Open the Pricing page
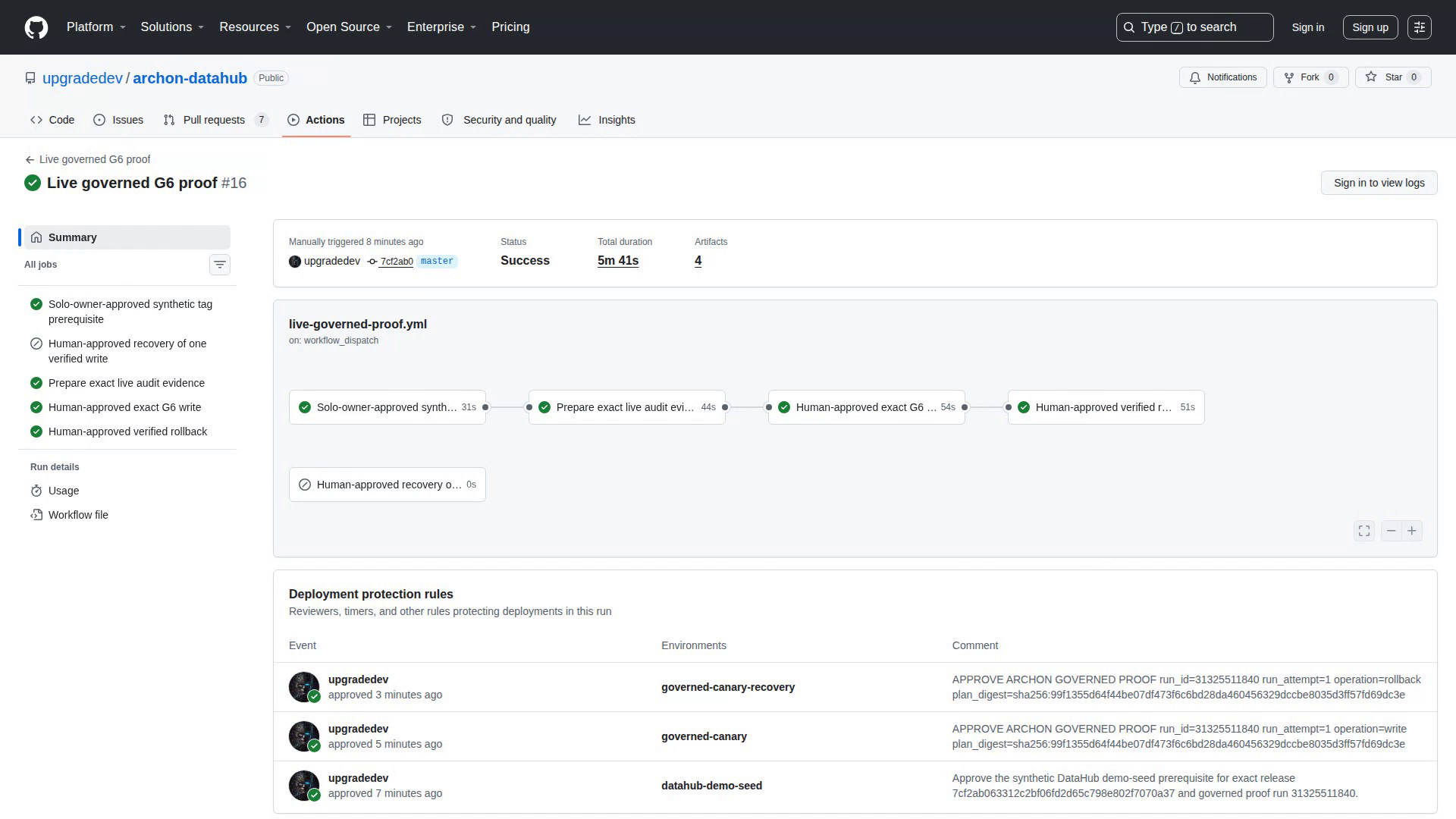The width and height of the screenshot is (1456, 819). pos(510,27)
